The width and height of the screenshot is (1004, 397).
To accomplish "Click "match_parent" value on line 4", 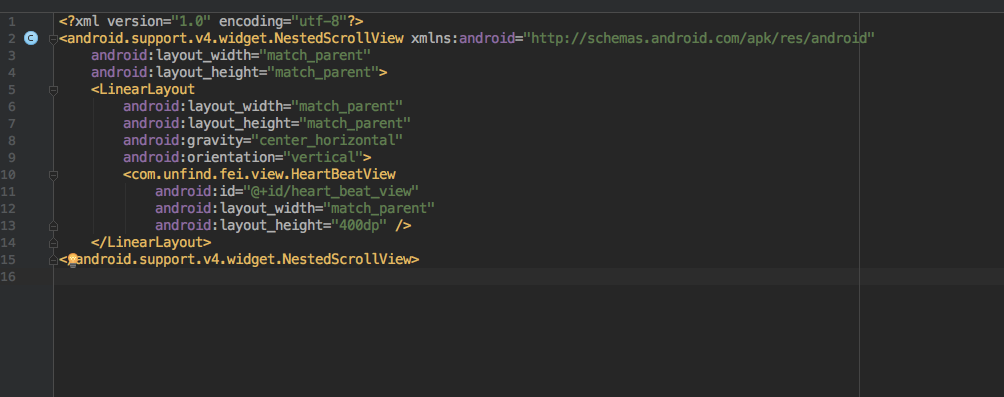I will click(x=323, y=72).
